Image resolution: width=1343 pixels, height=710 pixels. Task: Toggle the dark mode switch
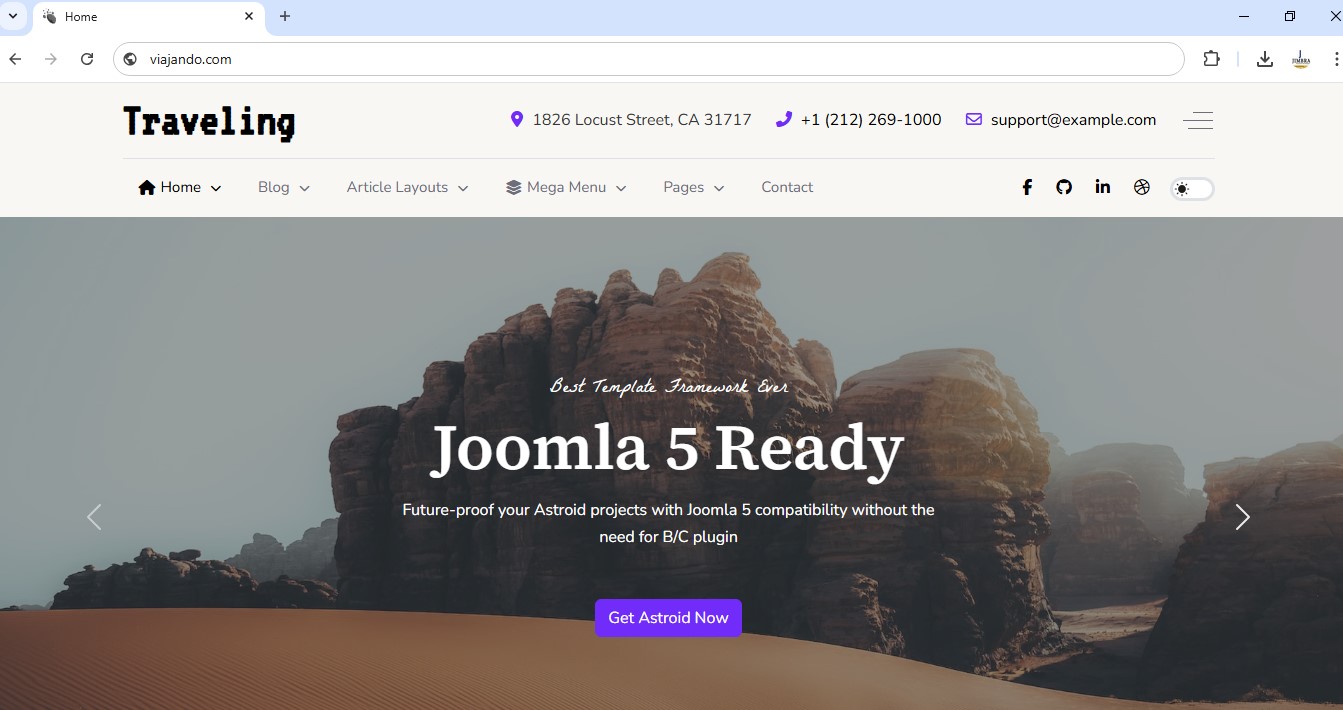(x=1192, y=188)
